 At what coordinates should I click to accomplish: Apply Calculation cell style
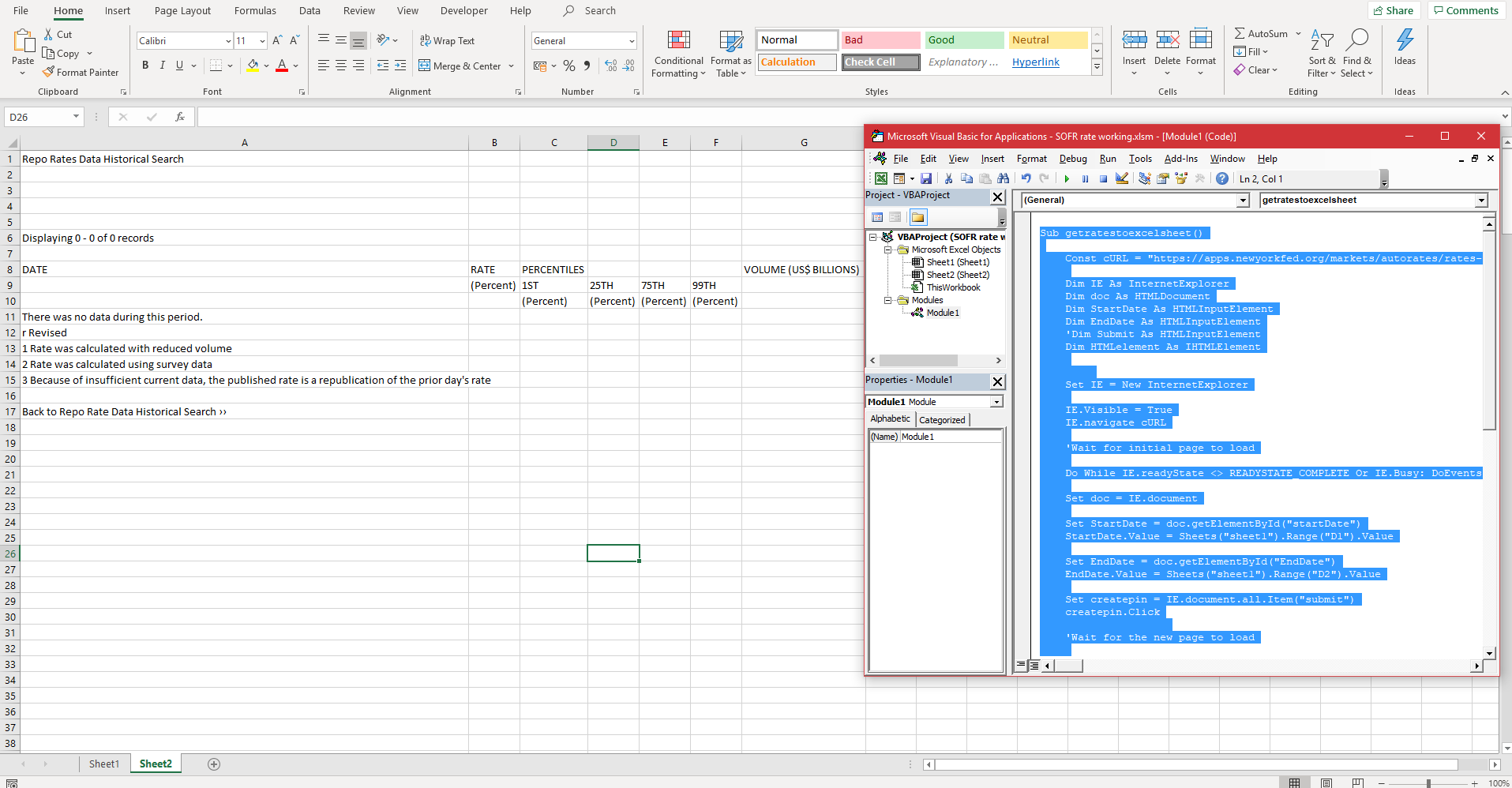(797, 62)
